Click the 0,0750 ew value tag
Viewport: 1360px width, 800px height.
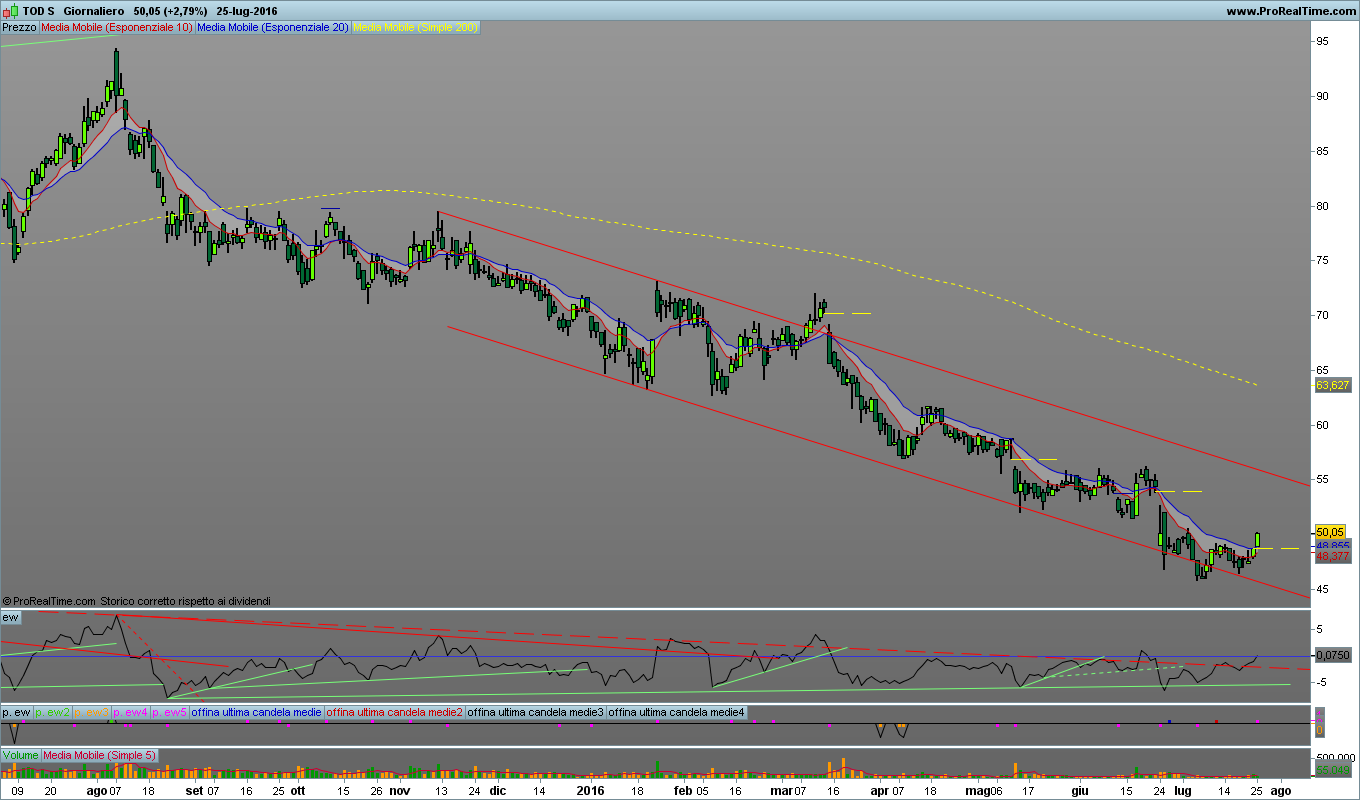click(1332, 656)
